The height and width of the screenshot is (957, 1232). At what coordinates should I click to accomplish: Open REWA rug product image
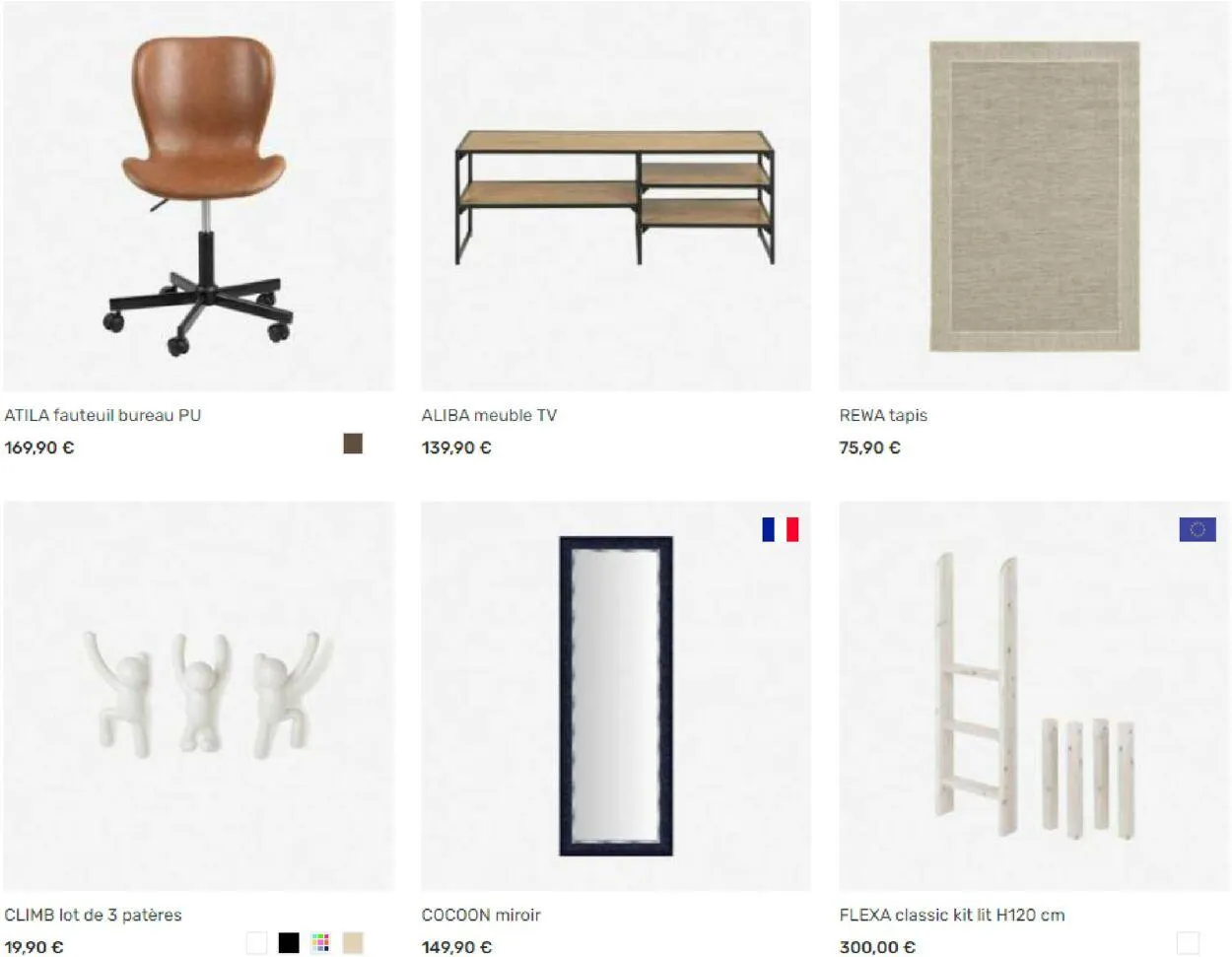coord(1034,196)
